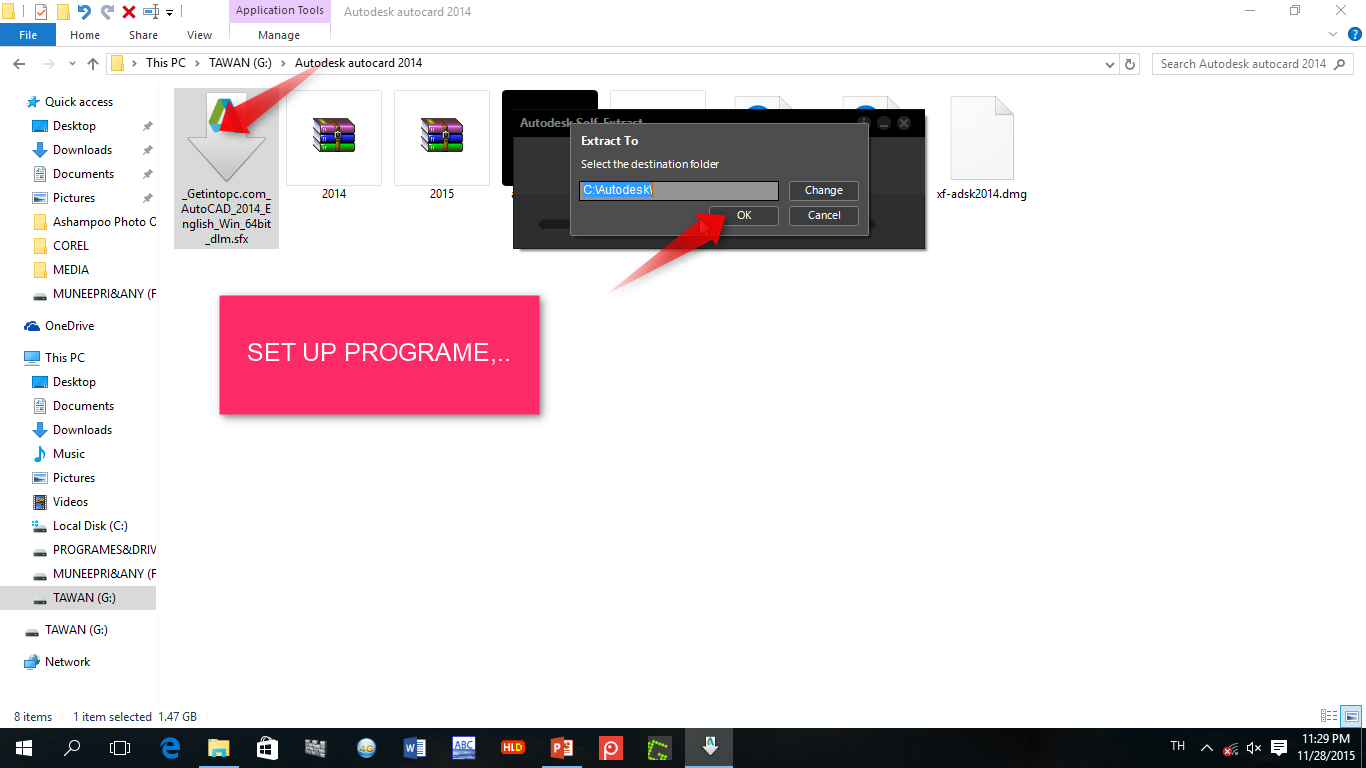Select the xf-adsk2014.dmg file
The height and width of the screenshot is (768, 1366).
click(x=981, y=146)
